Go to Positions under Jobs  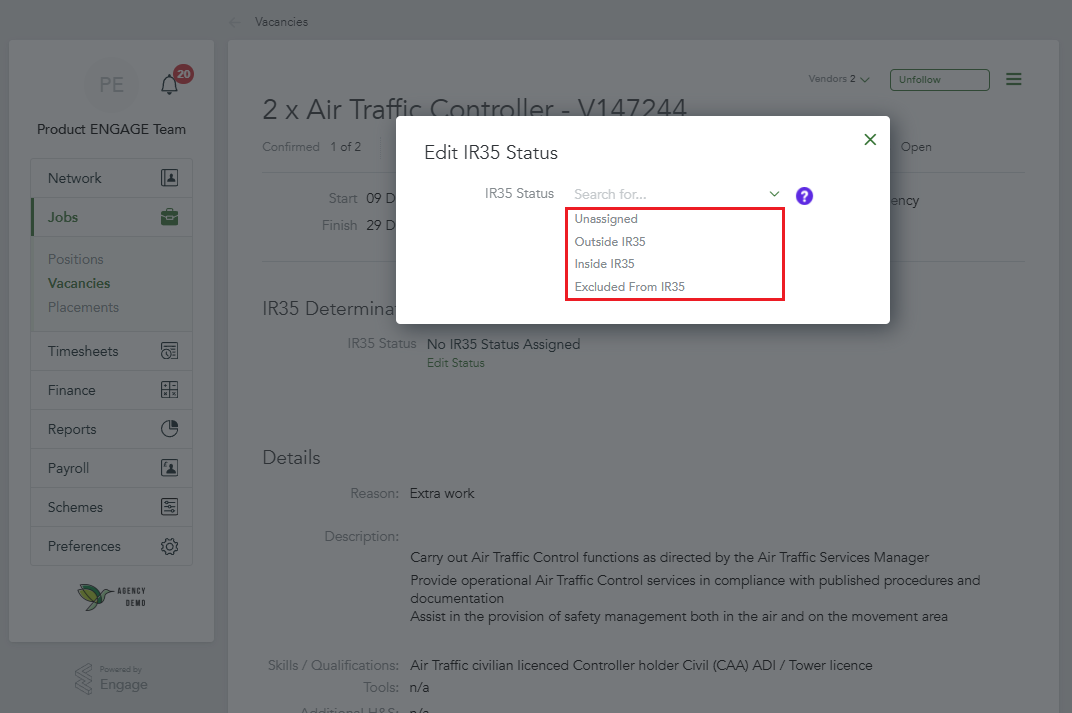click(x=76, y=259)
